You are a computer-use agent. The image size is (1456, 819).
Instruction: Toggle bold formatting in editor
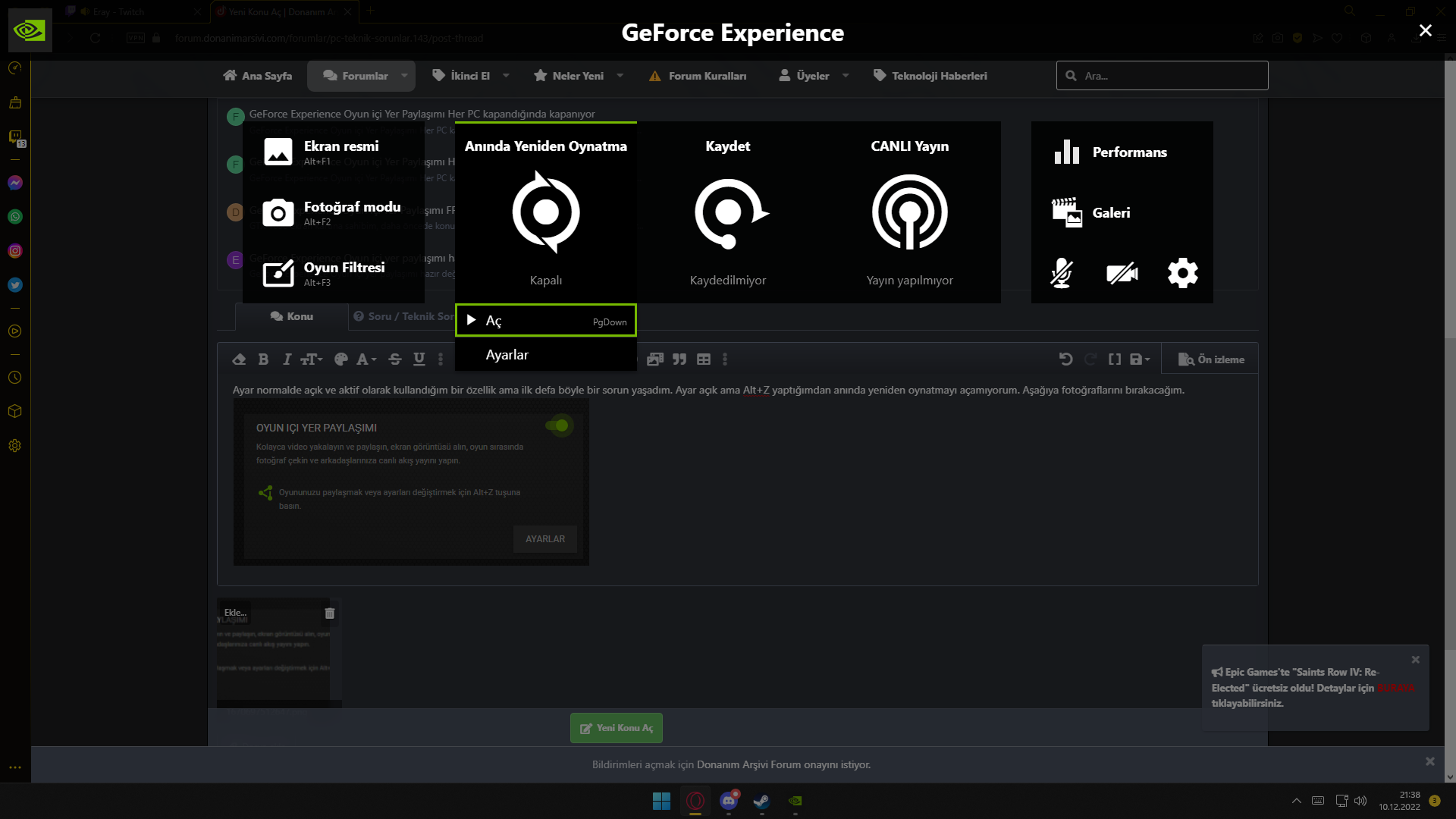(263, 359)
